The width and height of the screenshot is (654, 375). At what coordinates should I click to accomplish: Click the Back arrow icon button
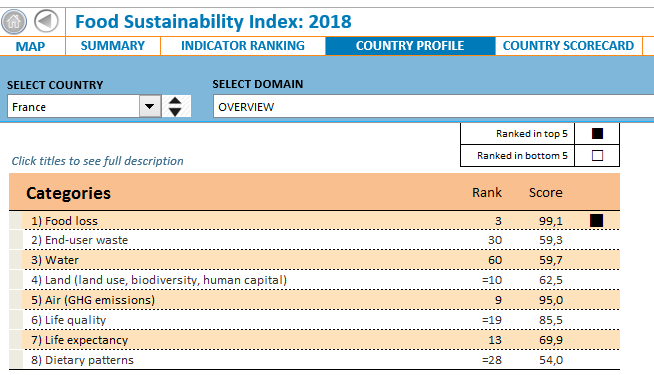click(46, 21)
